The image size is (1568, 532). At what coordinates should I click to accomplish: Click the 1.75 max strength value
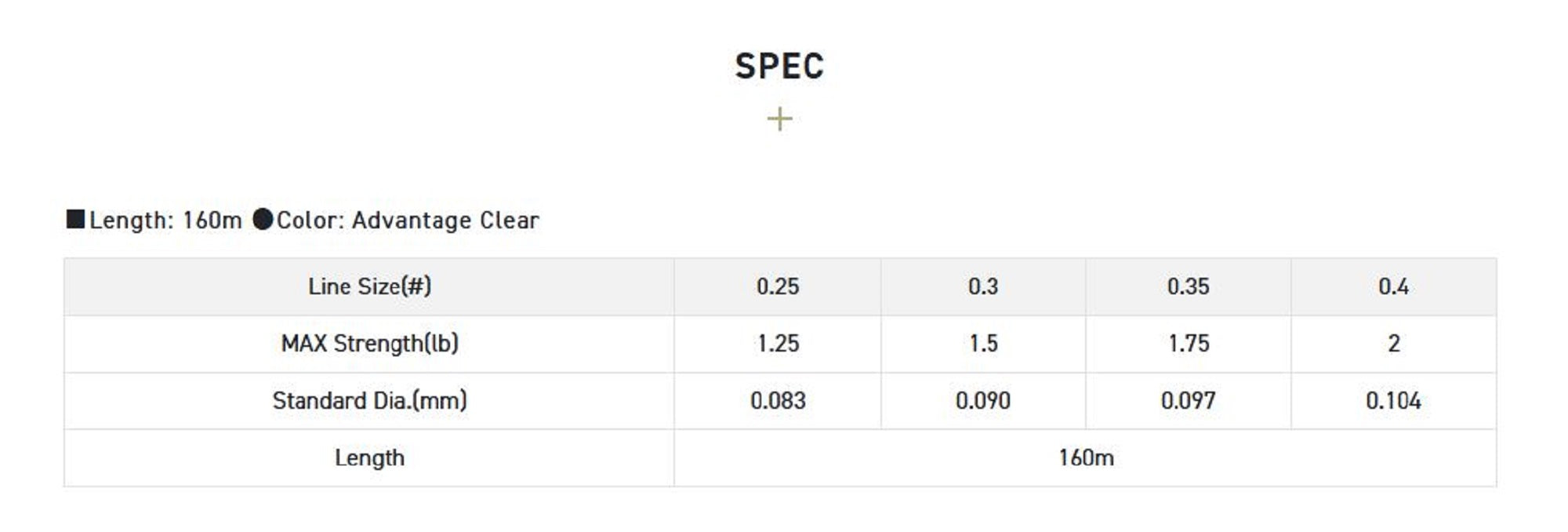[1189, 344]
